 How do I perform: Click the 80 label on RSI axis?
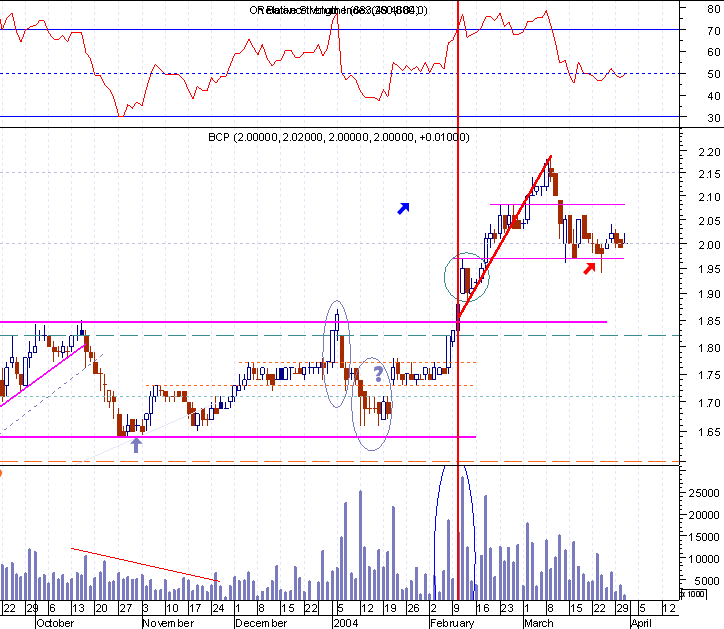coord(713,9)
